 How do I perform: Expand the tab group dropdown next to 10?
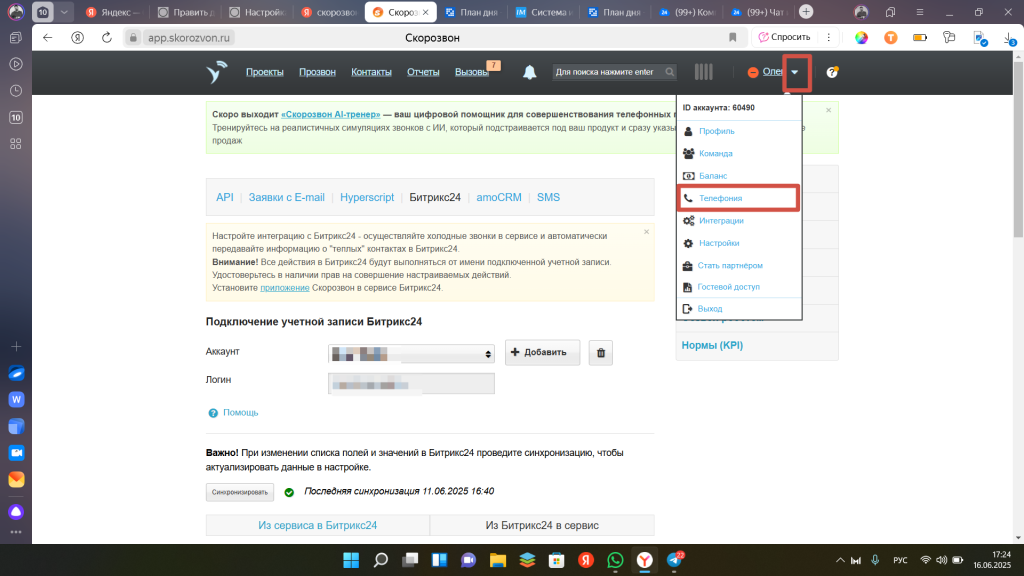64,12
